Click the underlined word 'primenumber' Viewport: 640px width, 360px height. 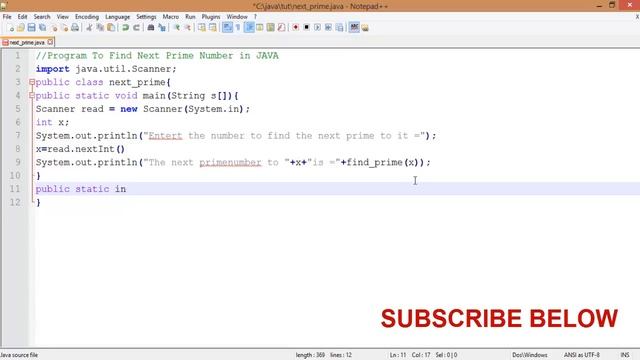coord(230,162)
